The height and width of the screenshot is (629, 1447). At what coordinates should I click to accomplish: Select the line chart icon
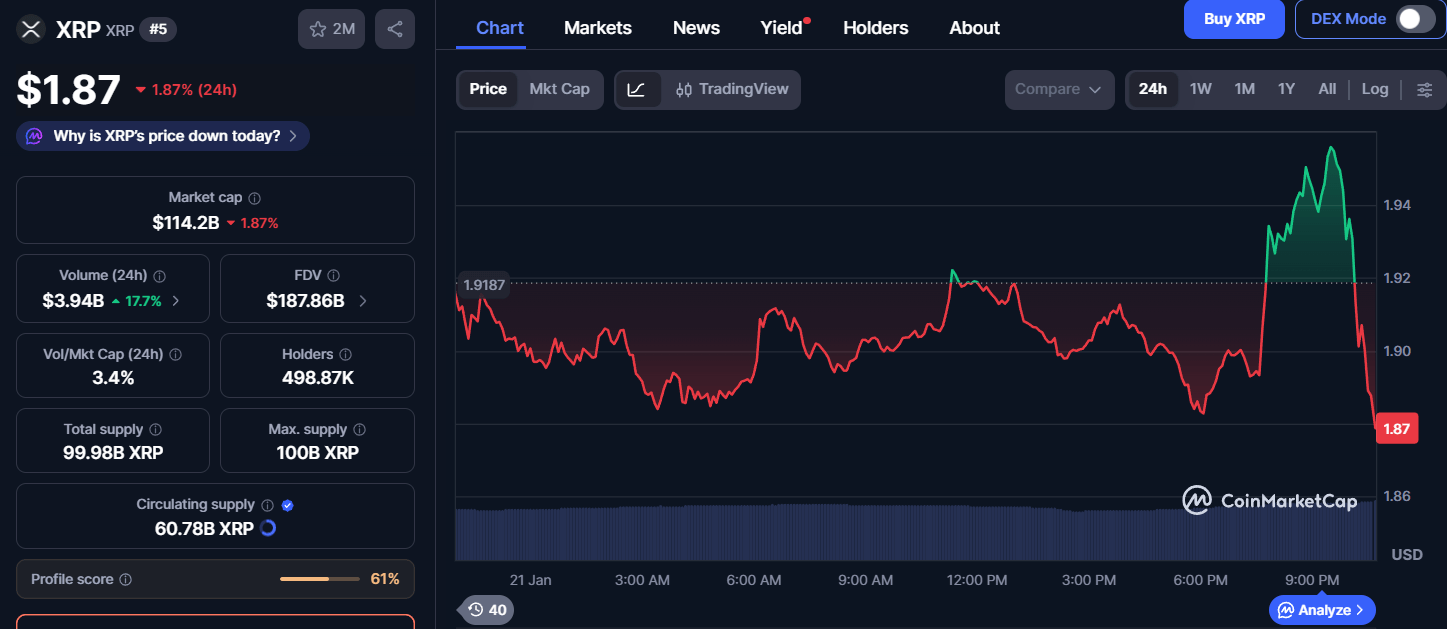point(637,89)
